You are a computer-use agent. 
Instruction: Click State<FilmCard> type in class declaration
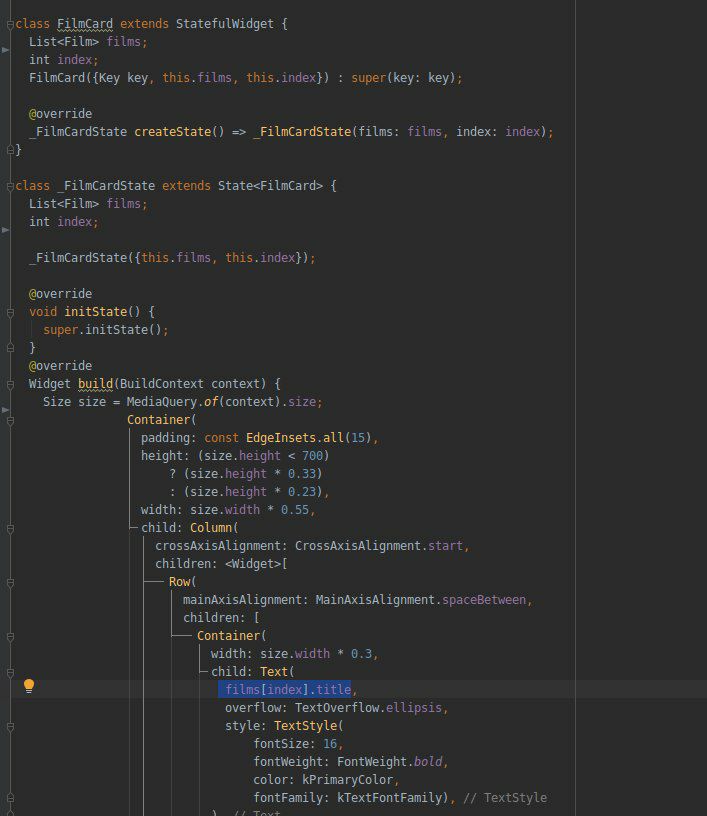click(x=270, y=186)
